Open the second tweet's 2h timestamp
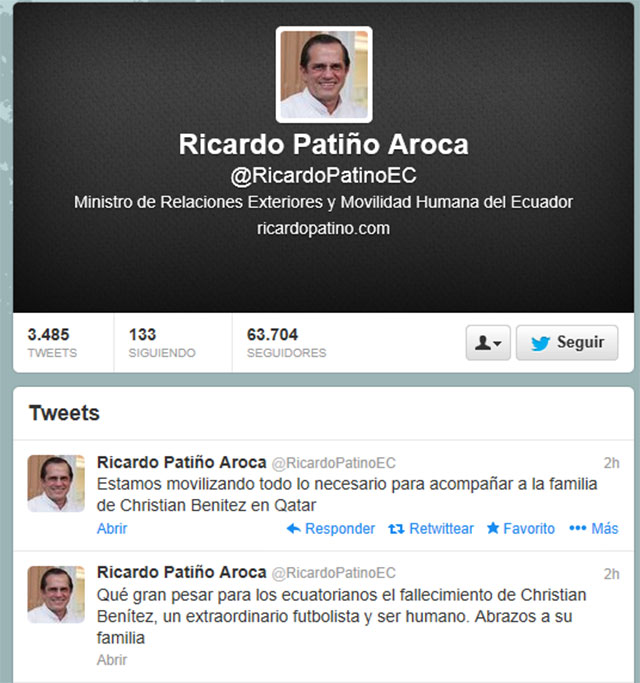 click(611, 574)
